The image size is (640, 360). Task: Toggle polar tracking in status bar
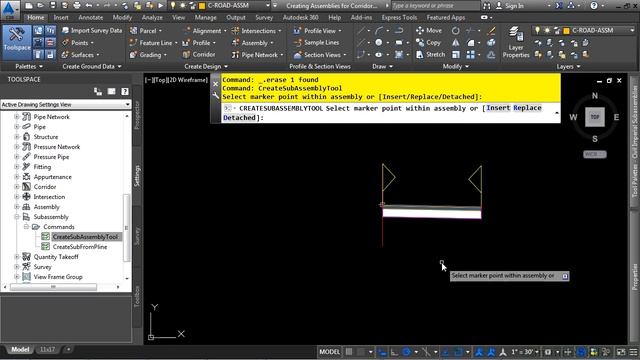pyautogui.click(x=407, y=352)
